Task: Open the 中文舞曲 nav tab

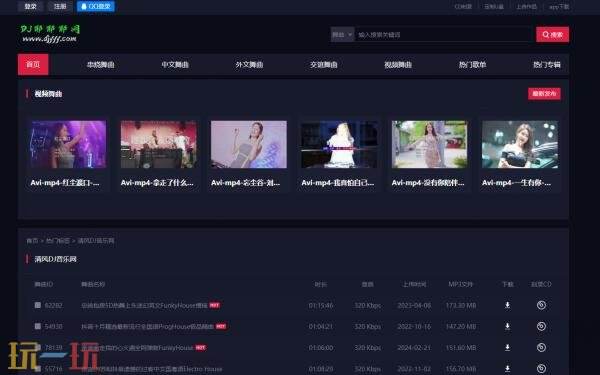Action: click(x=175, y=65)
